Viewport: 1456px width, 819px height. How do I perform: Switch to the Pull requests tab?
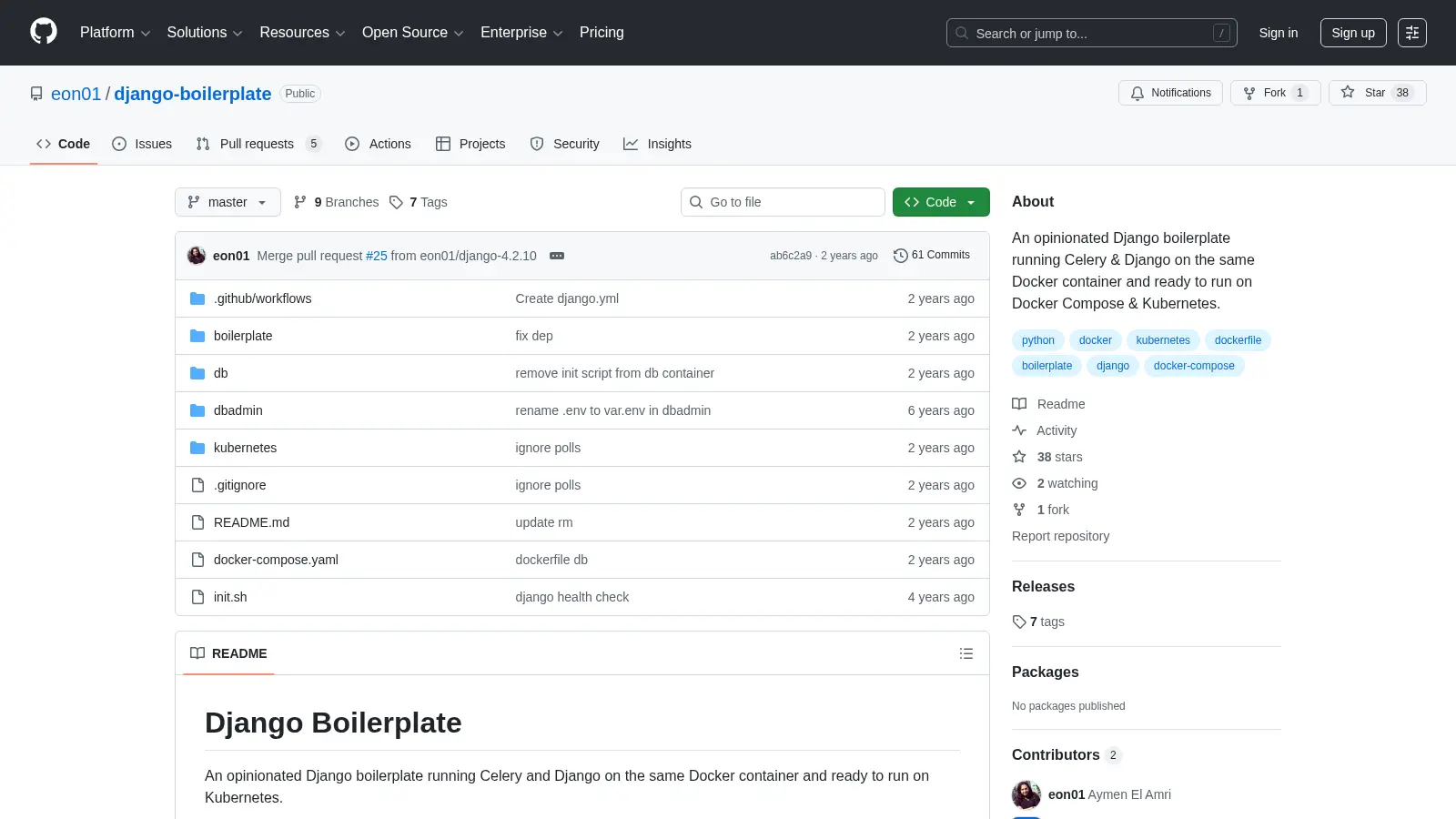pos(258,144)
